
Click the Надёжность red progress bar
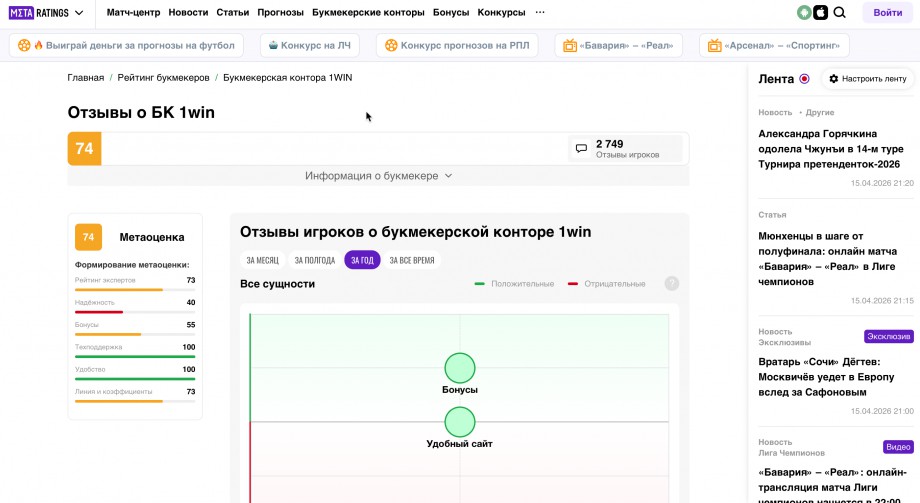[135, 312]
